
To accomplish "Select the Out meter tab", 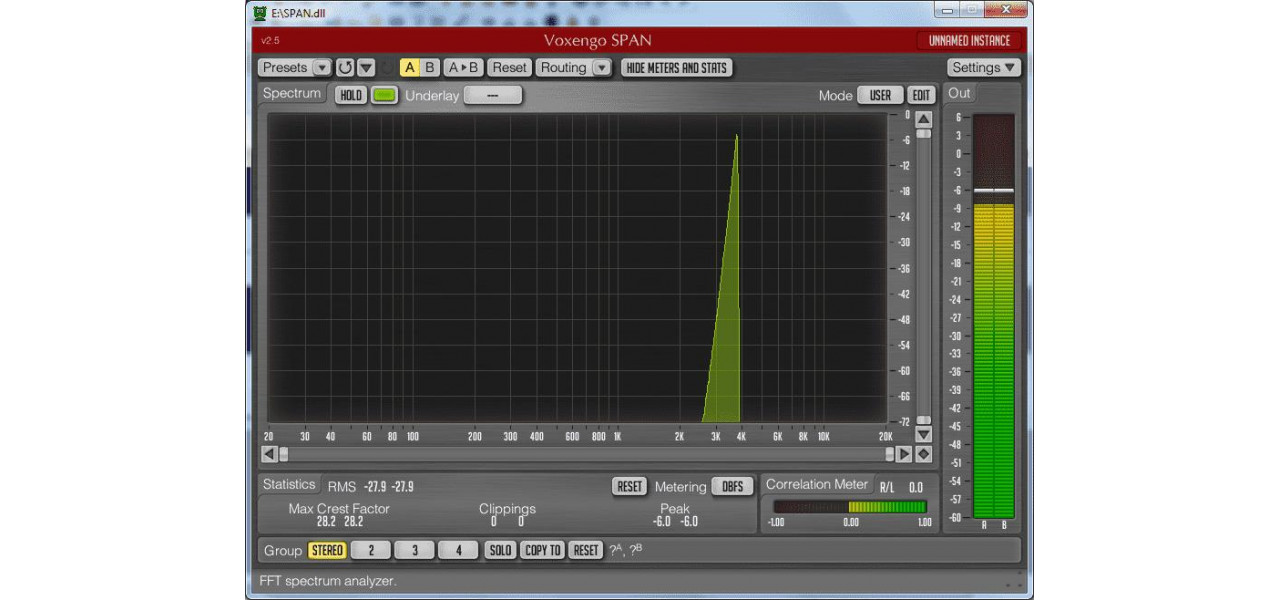I will point(959,93).
